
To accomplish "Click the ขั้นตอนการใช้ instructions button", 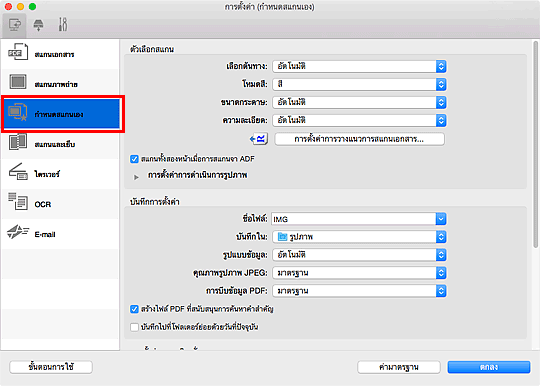I will (x=51, y=367).
